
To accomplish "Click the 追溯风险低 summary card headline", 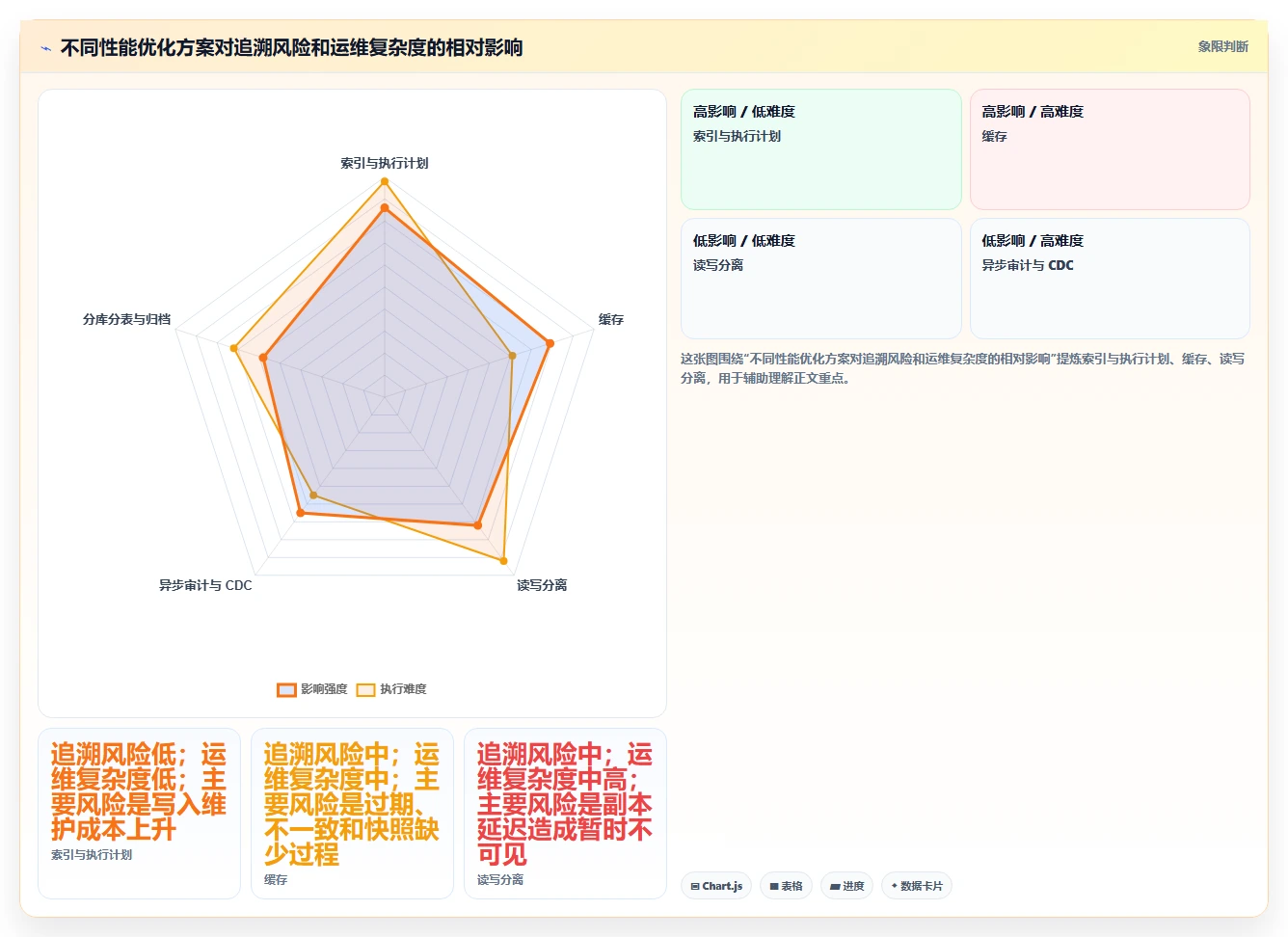I will point(139,792).
